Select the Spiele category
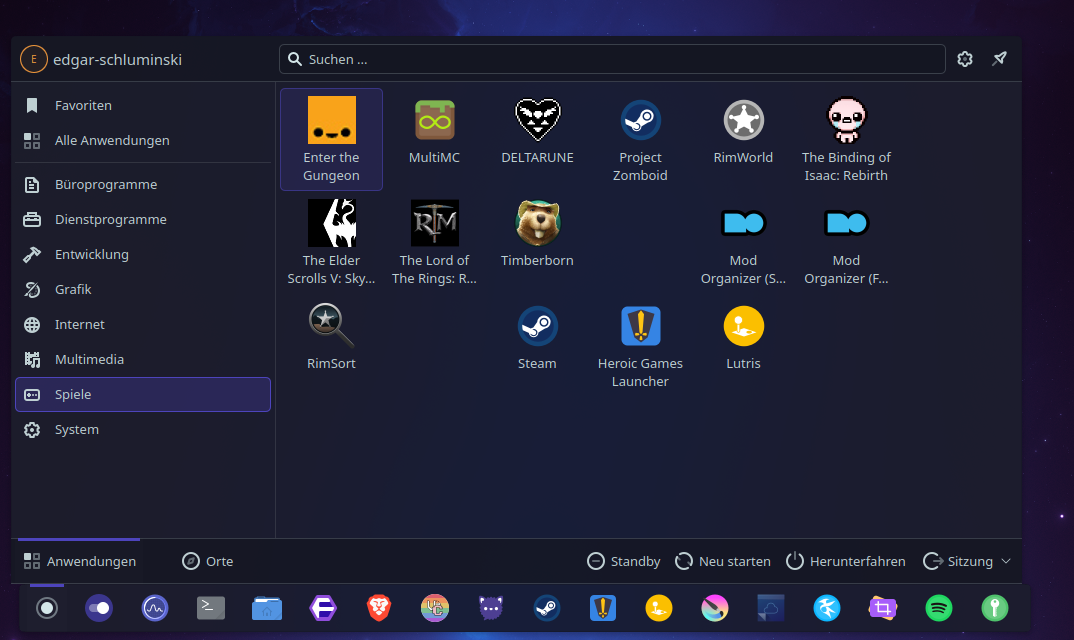Screen dimensions: 1074x640 pos(143,394)
